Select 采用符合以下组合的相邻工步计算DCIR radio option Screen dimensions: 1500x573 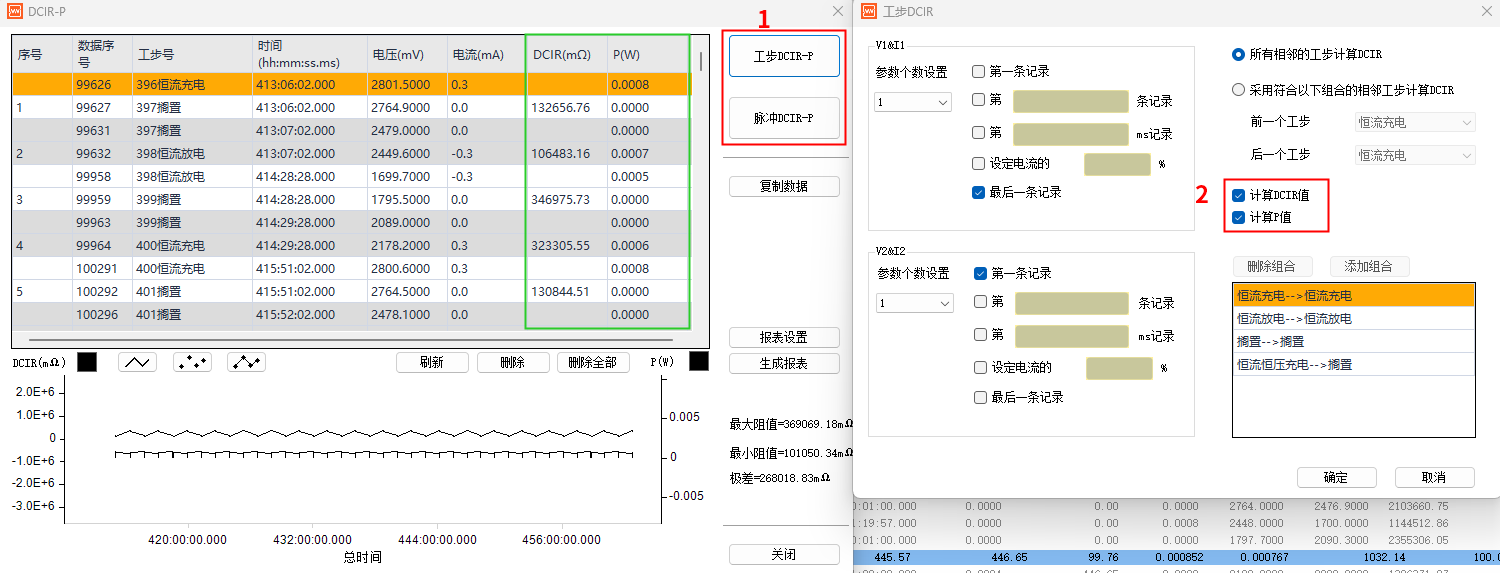click(1239, 90)
